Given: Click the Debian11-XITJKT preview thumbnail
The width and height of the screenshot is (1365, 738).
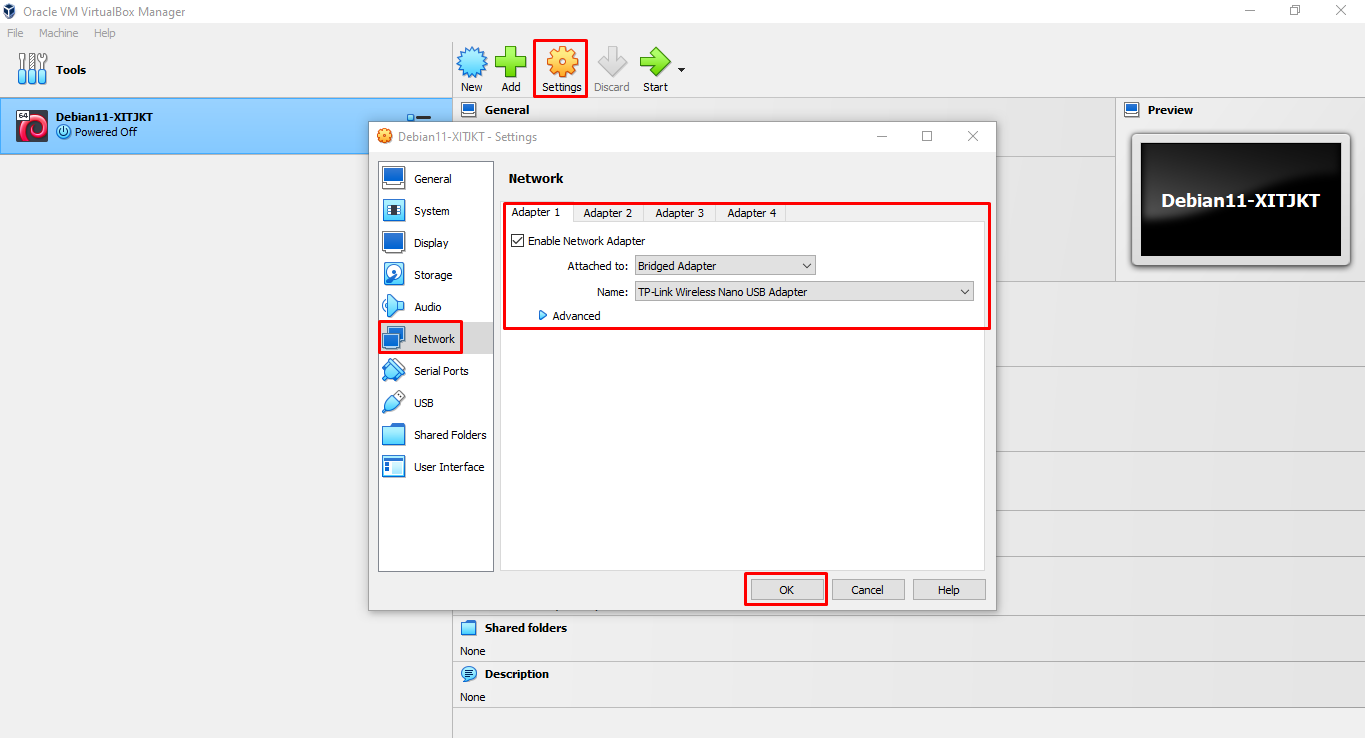Looking at the screenshot, I should (x=1240, y=200).
